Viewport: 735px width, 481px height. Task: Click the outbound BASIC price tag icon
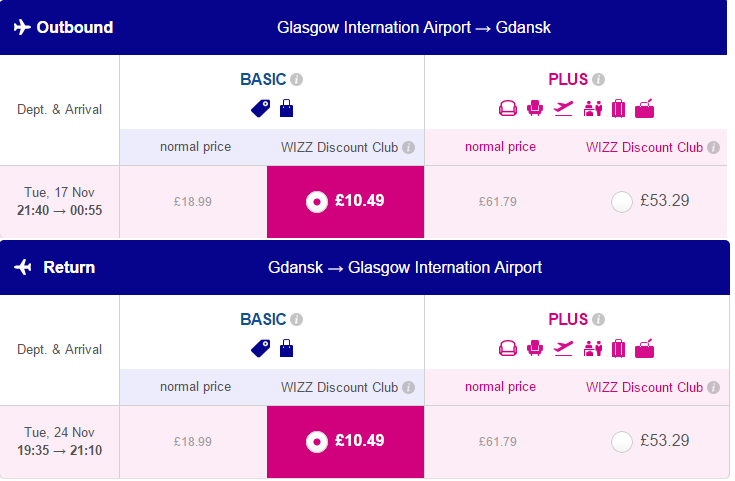261,108
